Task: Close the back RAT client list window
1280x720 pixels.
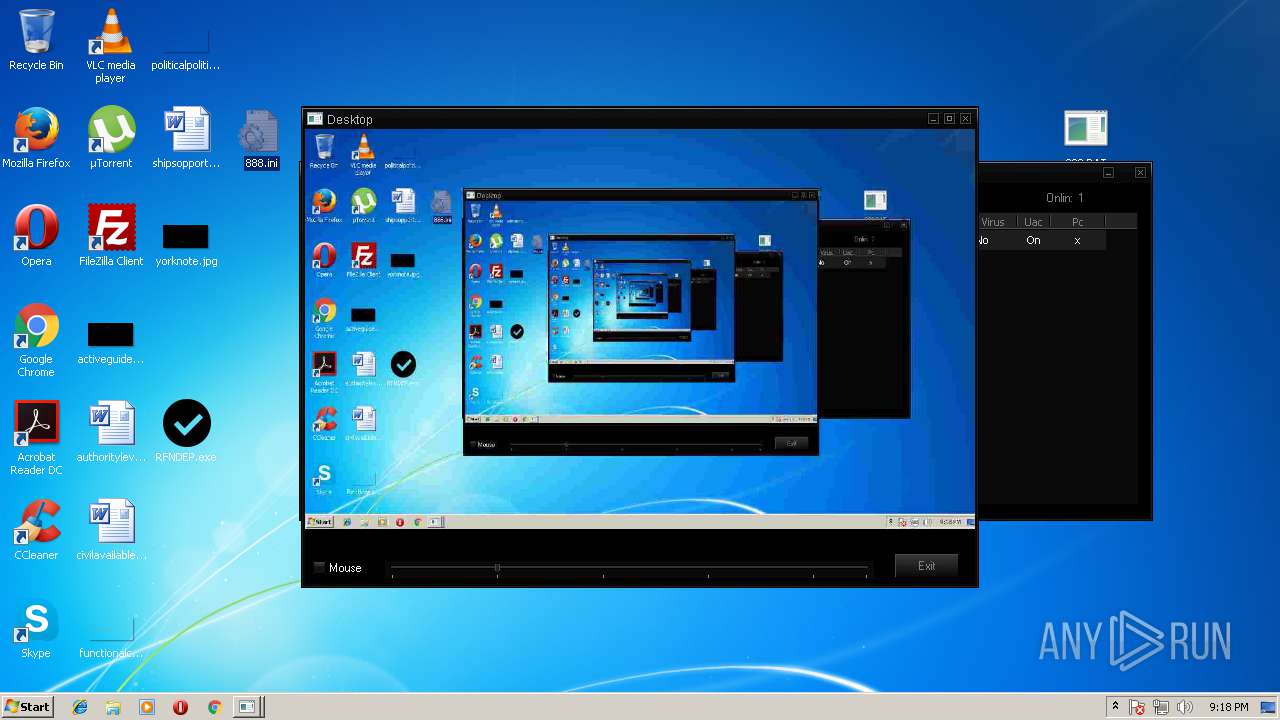Action: tap(1140, 173)
